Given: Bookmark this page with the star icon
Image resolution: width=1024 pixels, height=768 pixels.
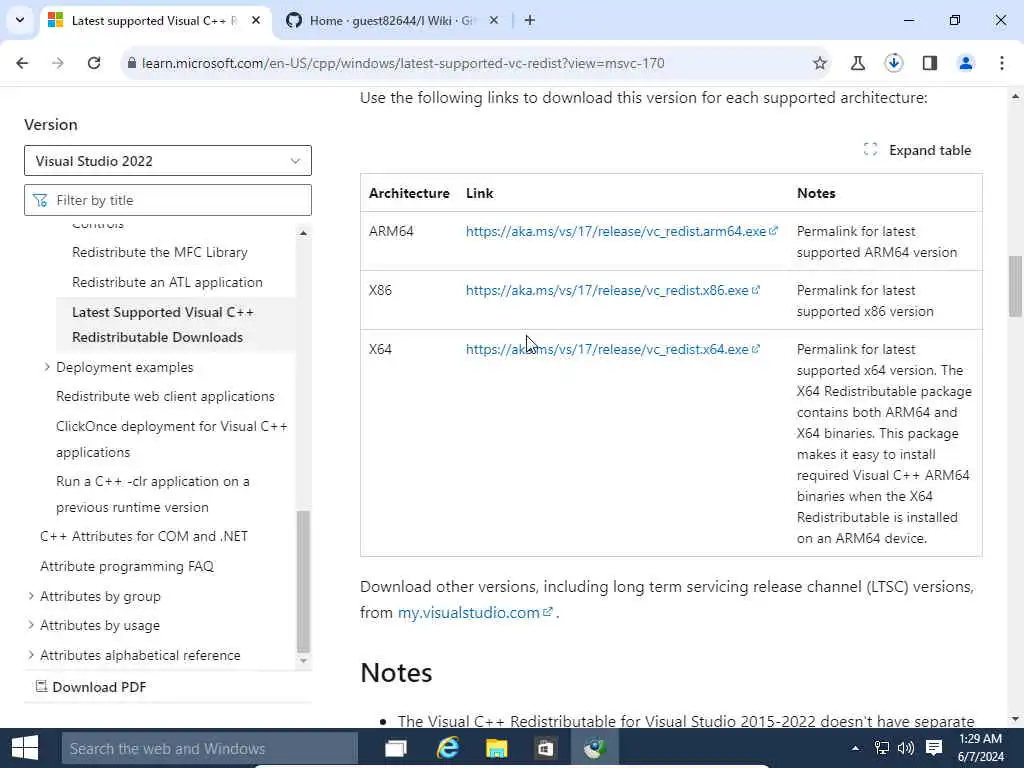Looking at the screenshot, I should (820, 63).
